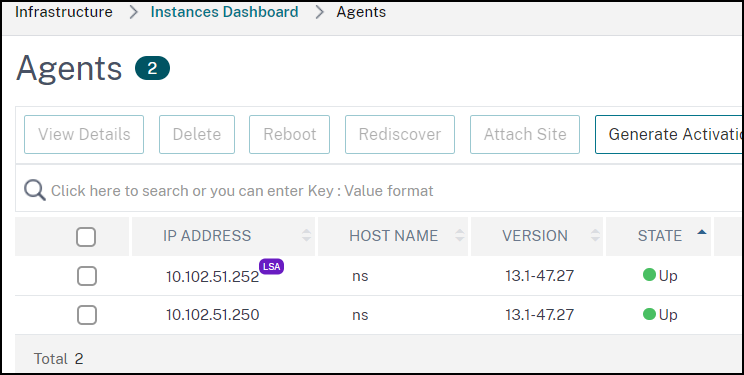Toggle the select-all checkbox in table header
This screenshot has width=744, height=375.
(x=86, y=237)
